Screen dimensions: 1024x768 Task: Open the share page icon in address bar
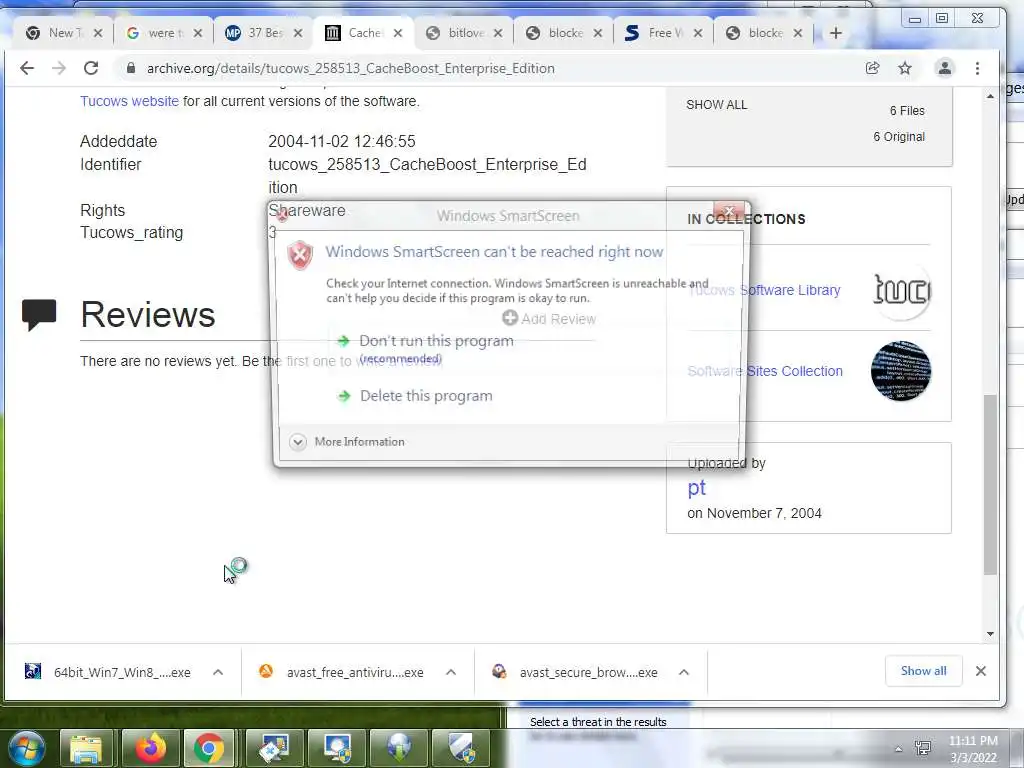[x=872, y=68]
